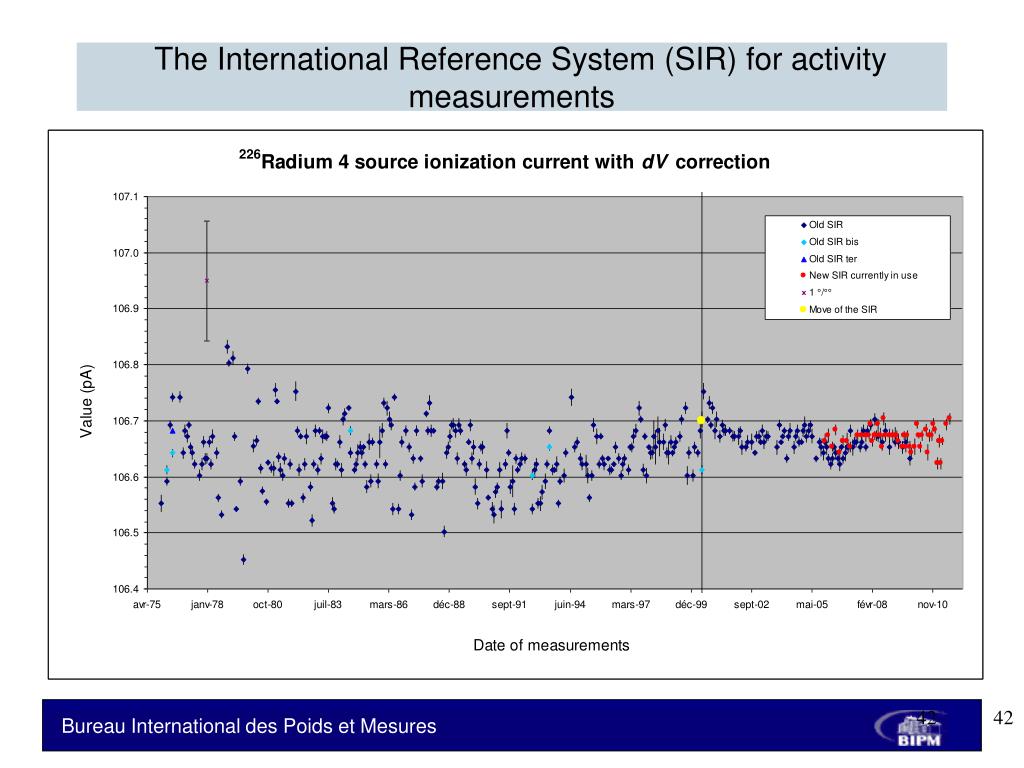1024x768 pixels.
Task: Click the x-axis date 'mars-86'
Action: tap(389, 605)
